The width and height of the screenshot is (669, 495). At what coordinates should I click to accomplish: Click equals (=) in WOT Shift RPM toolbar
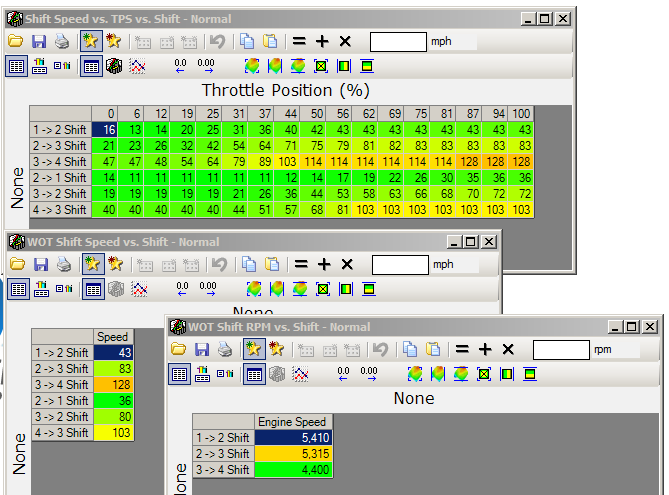[460, 349]
